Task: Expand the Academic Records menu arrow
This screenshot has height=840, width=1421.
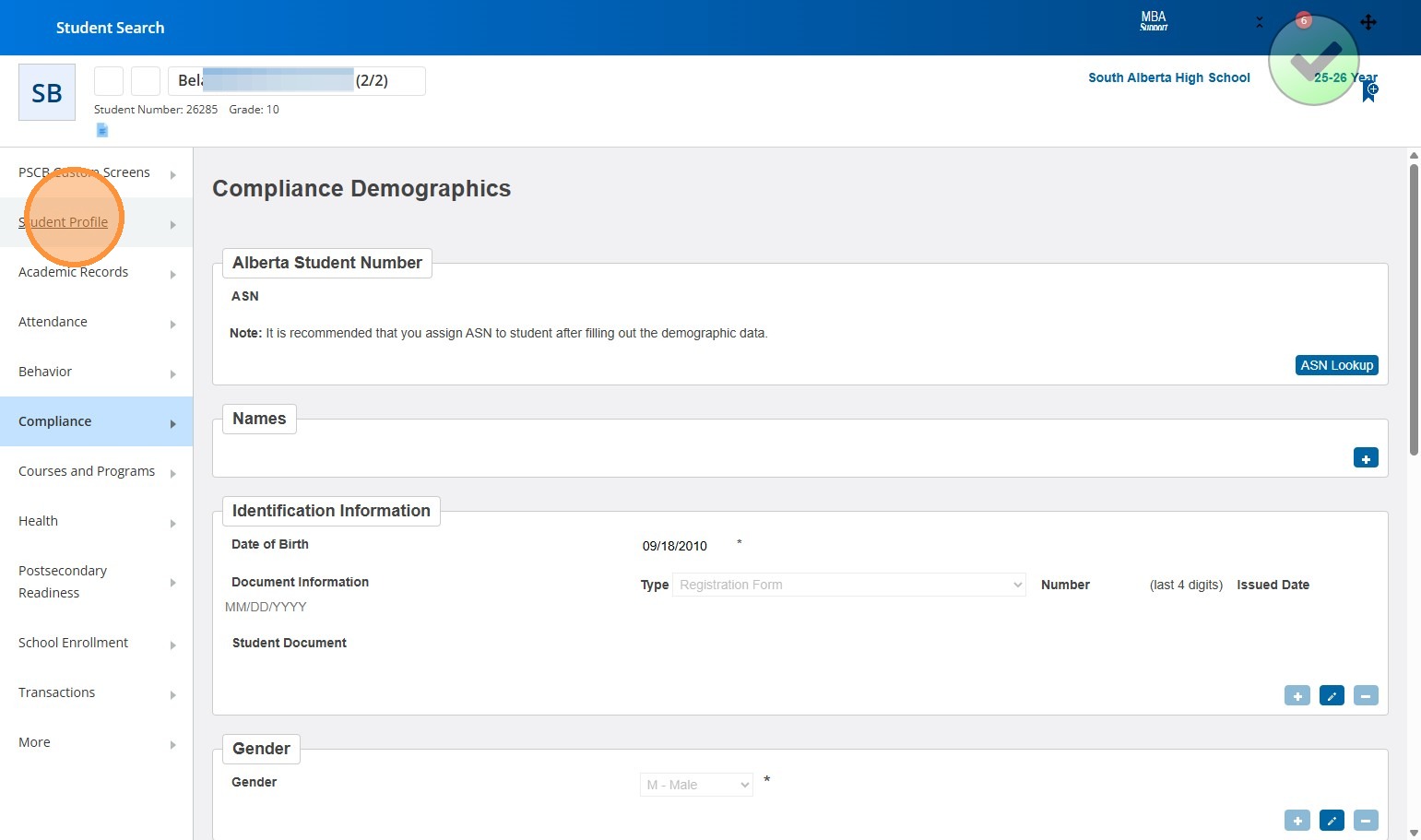Action: [172, 274]
